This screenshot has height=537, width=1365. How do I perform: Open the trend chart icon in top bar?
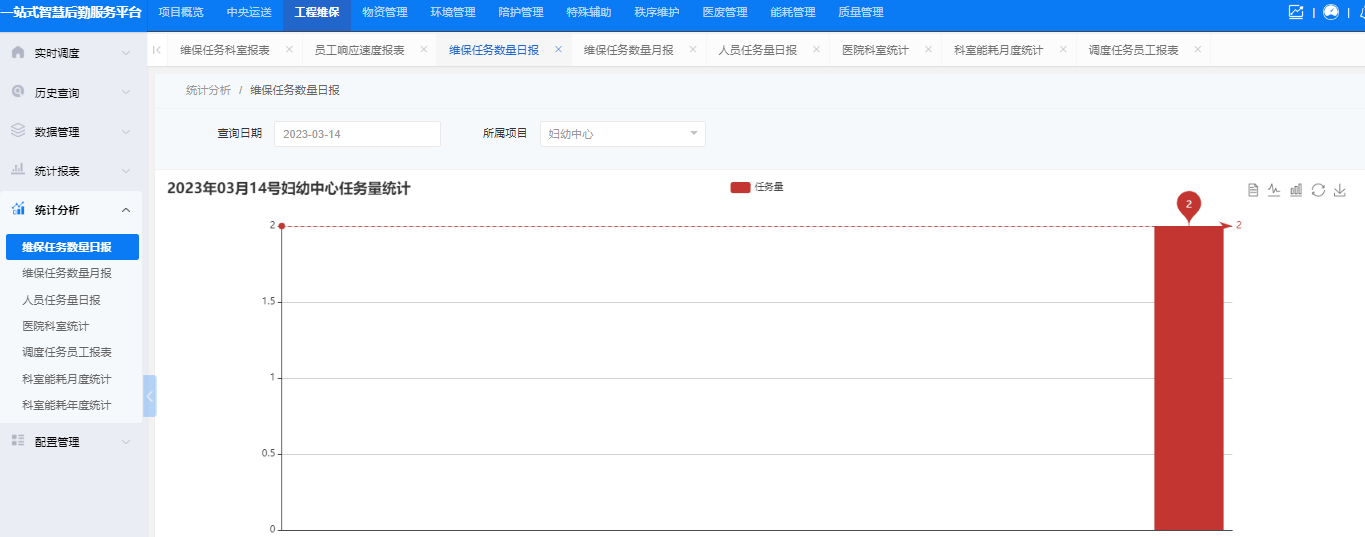tap(1296, 12)
